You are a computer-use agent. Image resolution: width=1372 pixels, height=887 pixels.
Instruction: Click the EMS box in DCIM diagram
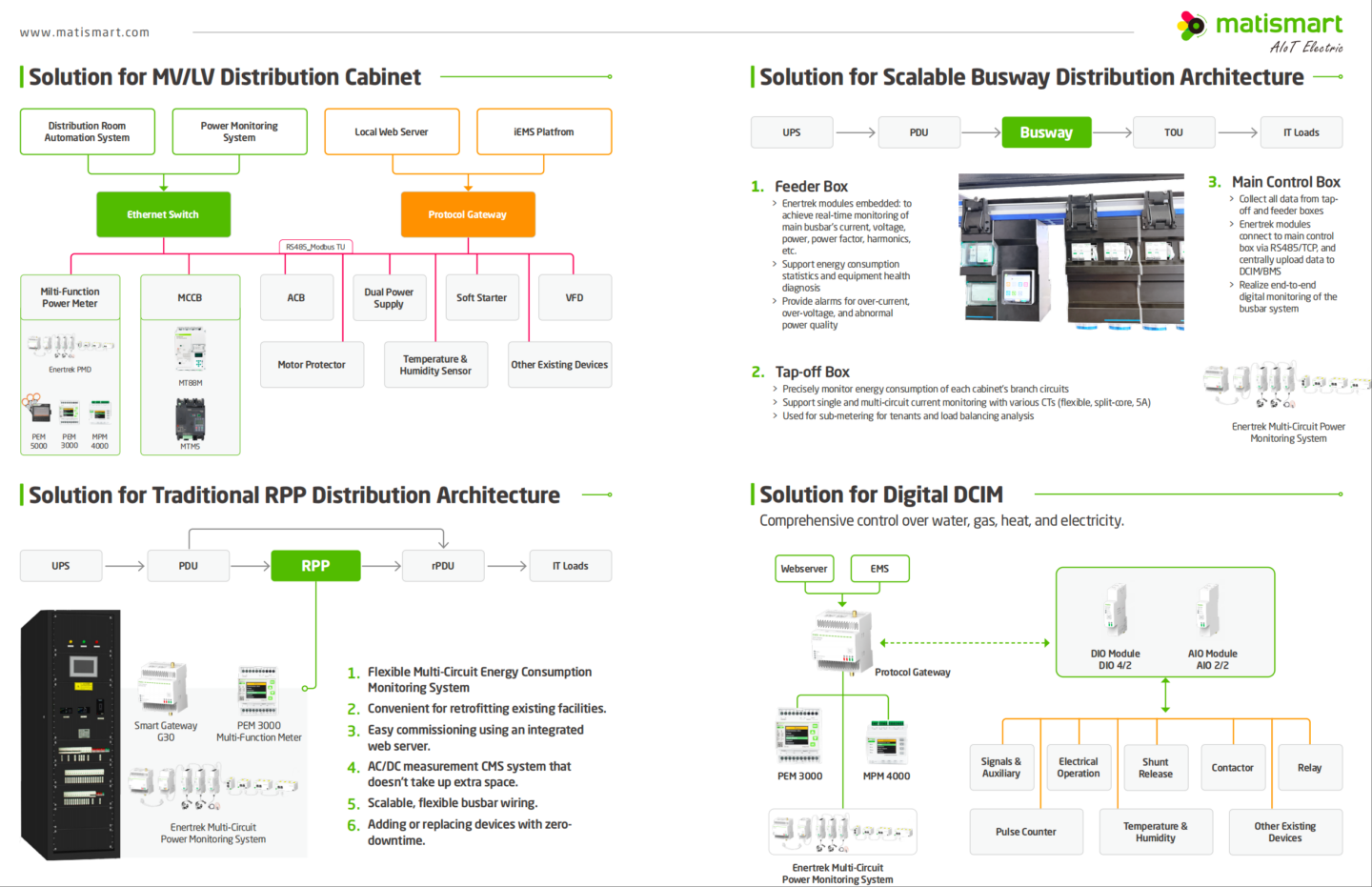pos(879,569)
